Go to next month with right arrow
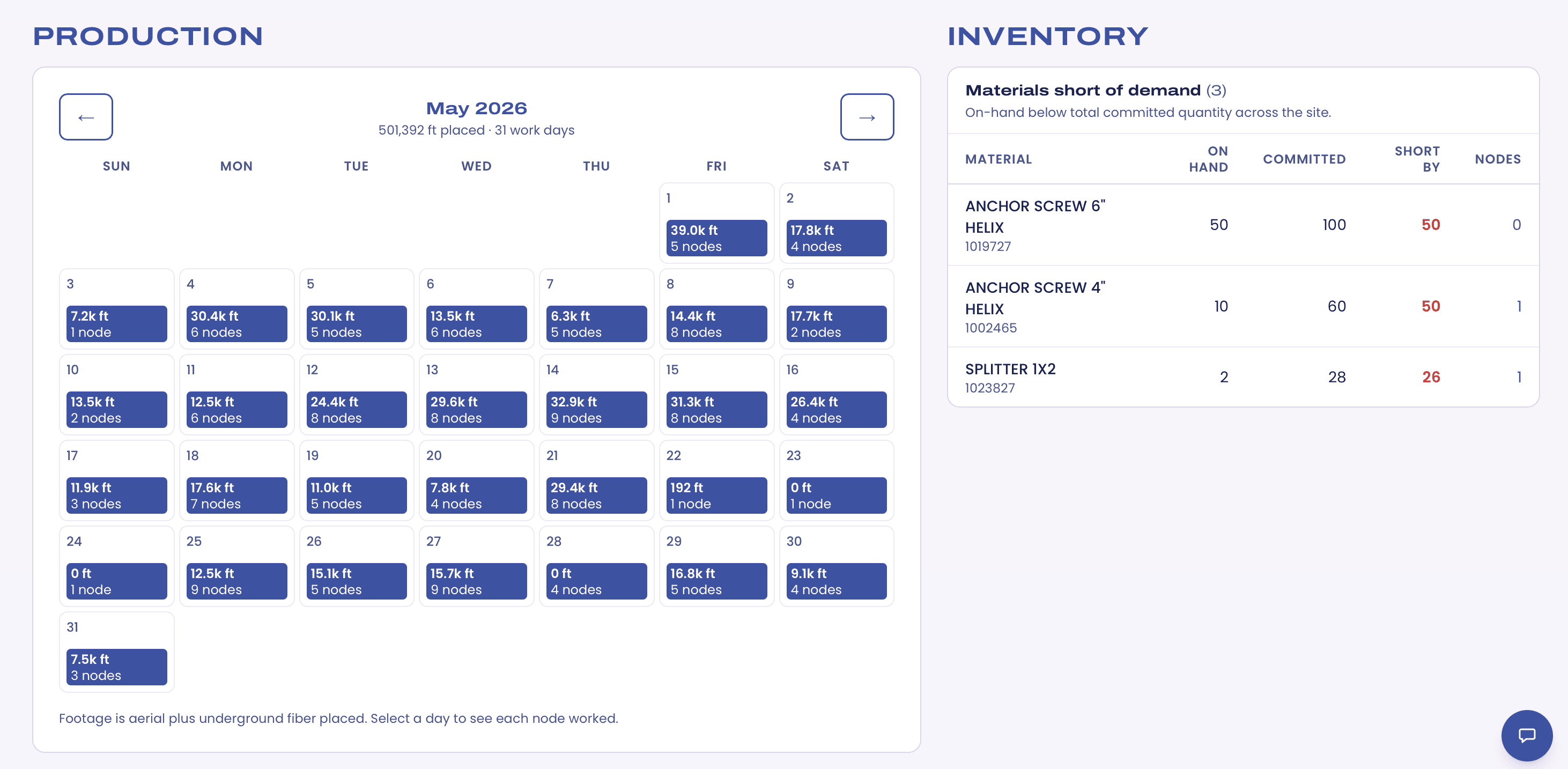1568x769 pixels. 867,117
